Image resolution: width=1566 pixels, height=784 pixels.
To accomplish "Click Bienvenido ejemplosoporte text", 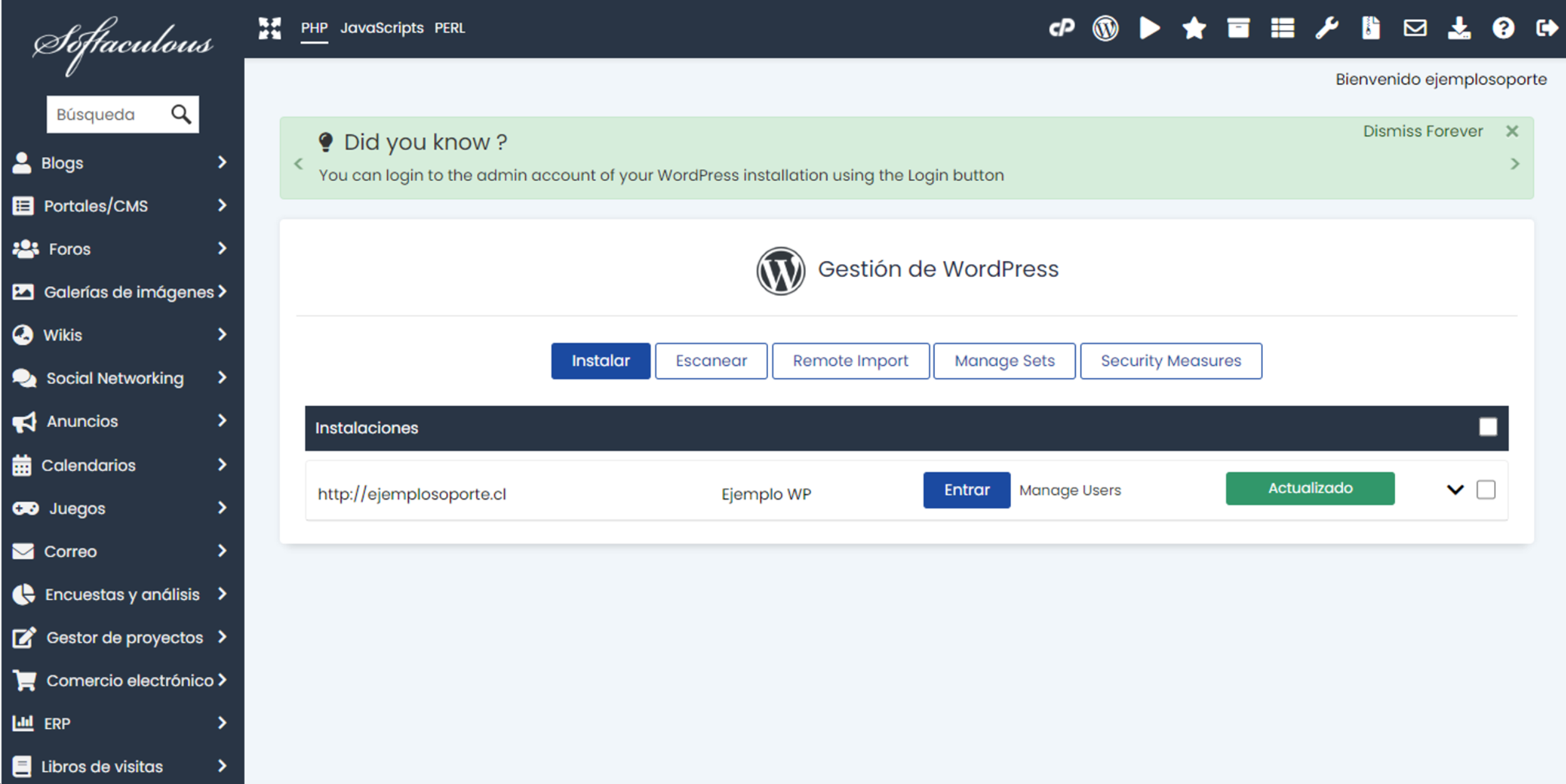I will click(x=1441, y=80).
